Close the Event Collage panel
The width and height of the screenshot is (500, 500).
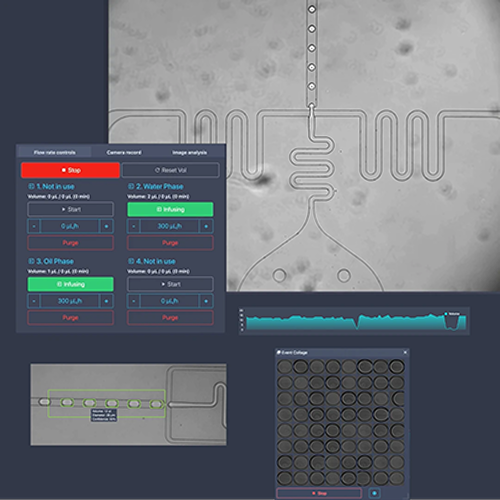pos(405,352)
